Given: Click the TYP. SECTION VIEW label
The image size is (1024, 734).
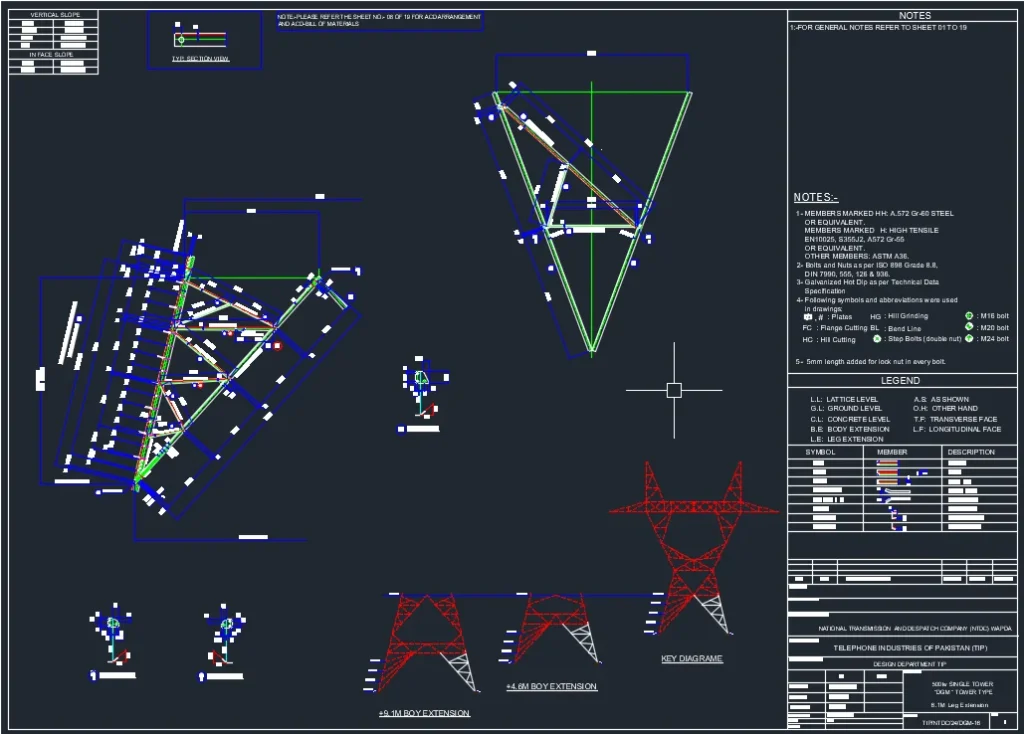Looking at the screenshot, I should coord(200,60).
